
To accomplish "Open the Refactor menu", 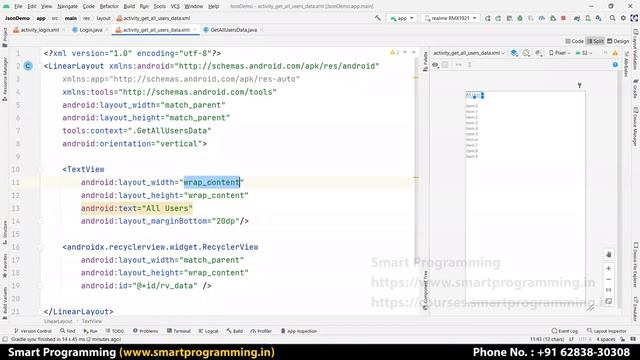I will coord(109,7).
